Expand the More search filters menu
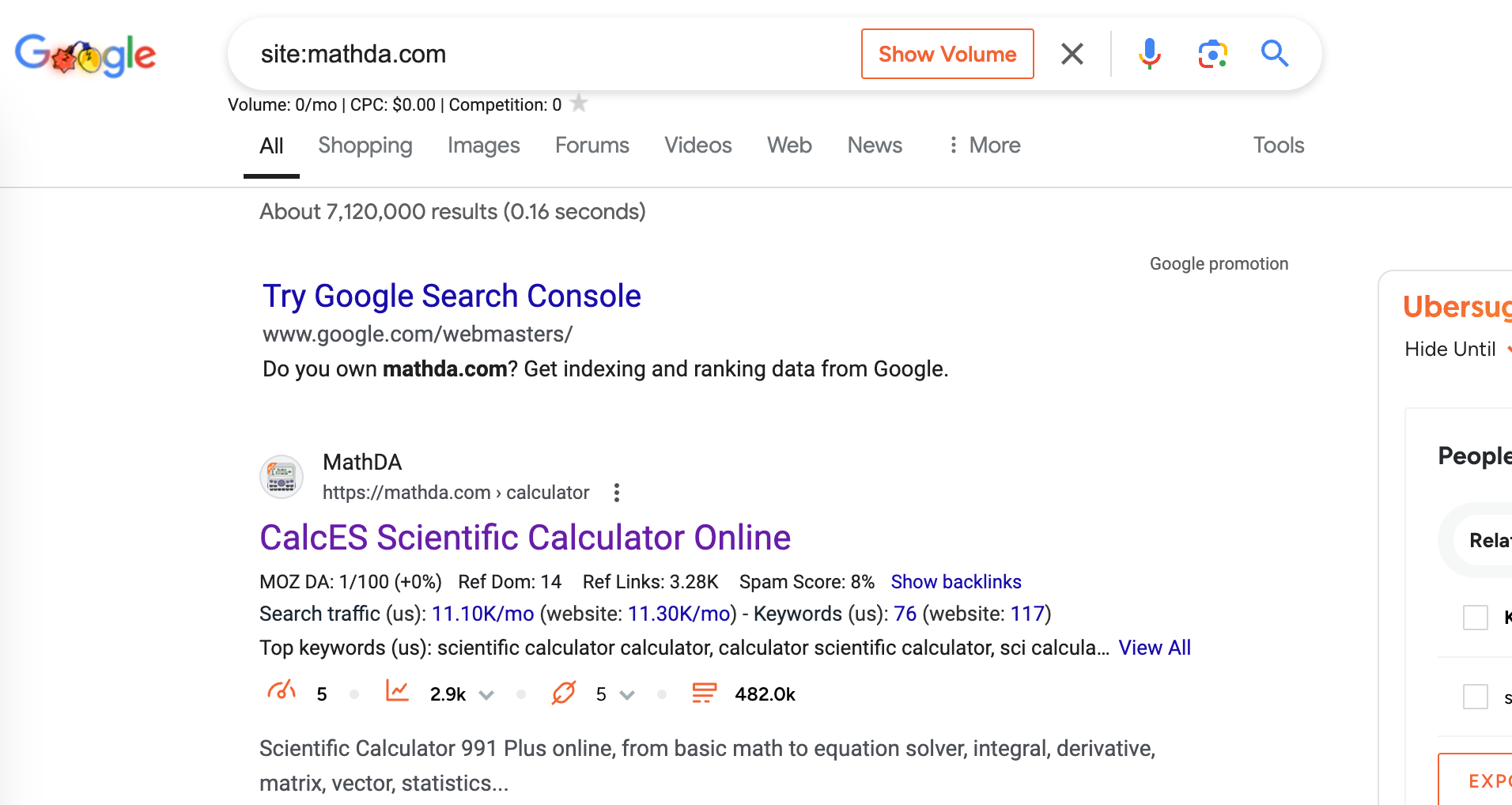Screen dimensions: 1512x805 tap(984, 146)
